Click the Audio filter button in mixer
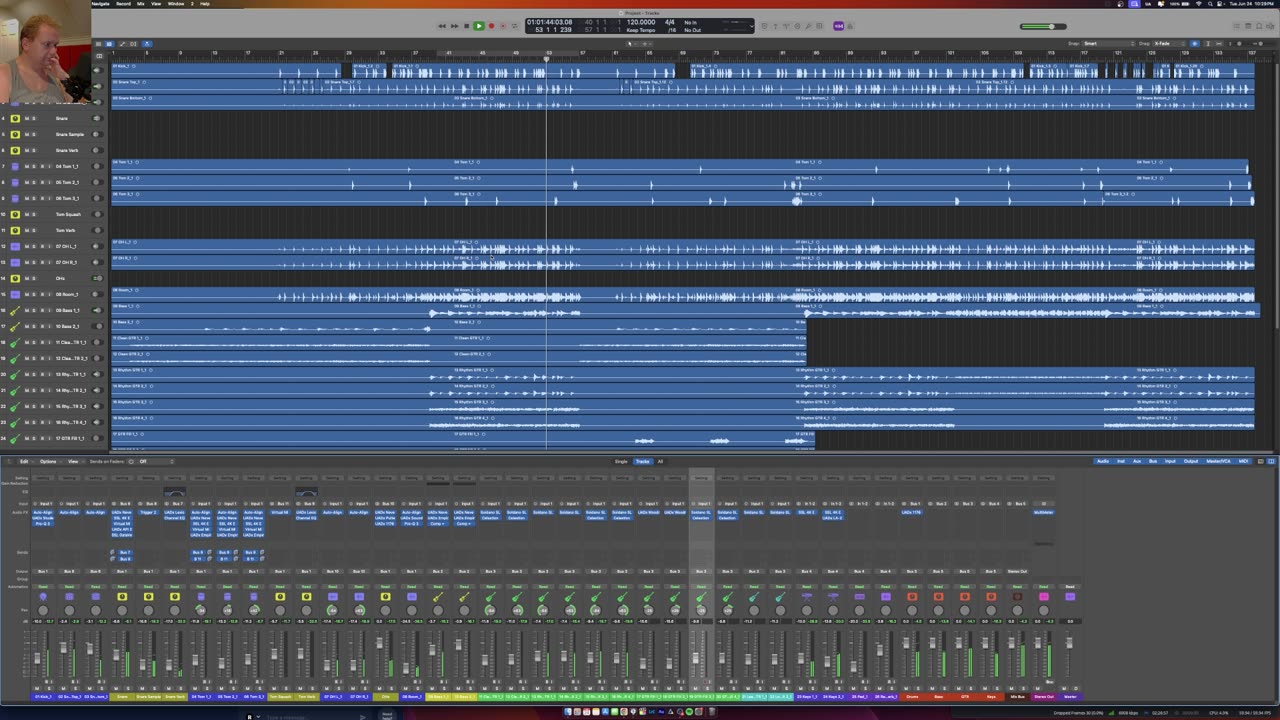The image size is (1280, 720). (x=1102, y=461)
